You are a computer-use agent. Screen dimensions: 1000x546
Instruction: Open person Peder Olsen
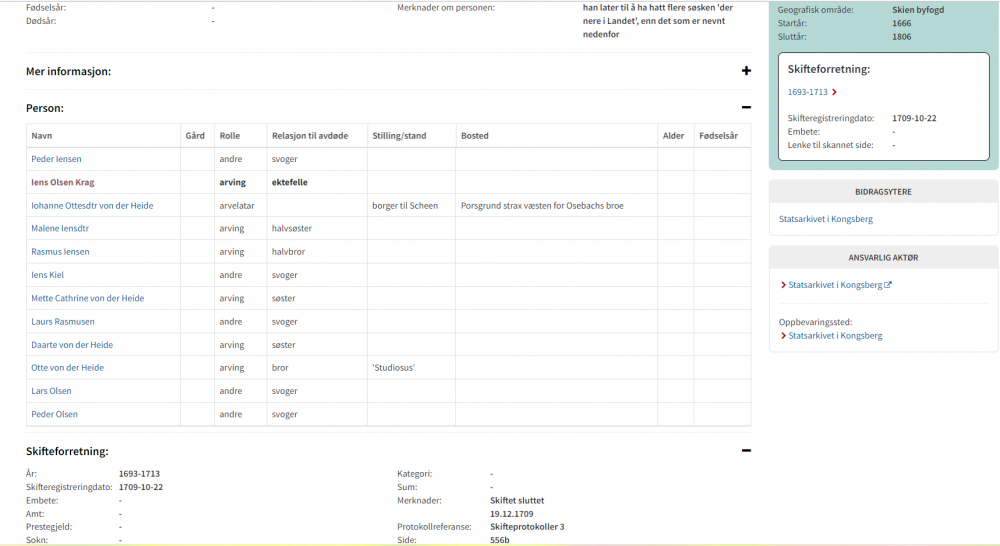point(55,414)
